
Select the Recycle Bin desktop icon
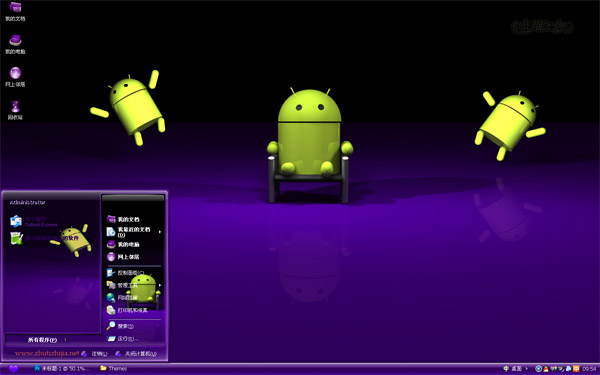click(x=15, y=110)
